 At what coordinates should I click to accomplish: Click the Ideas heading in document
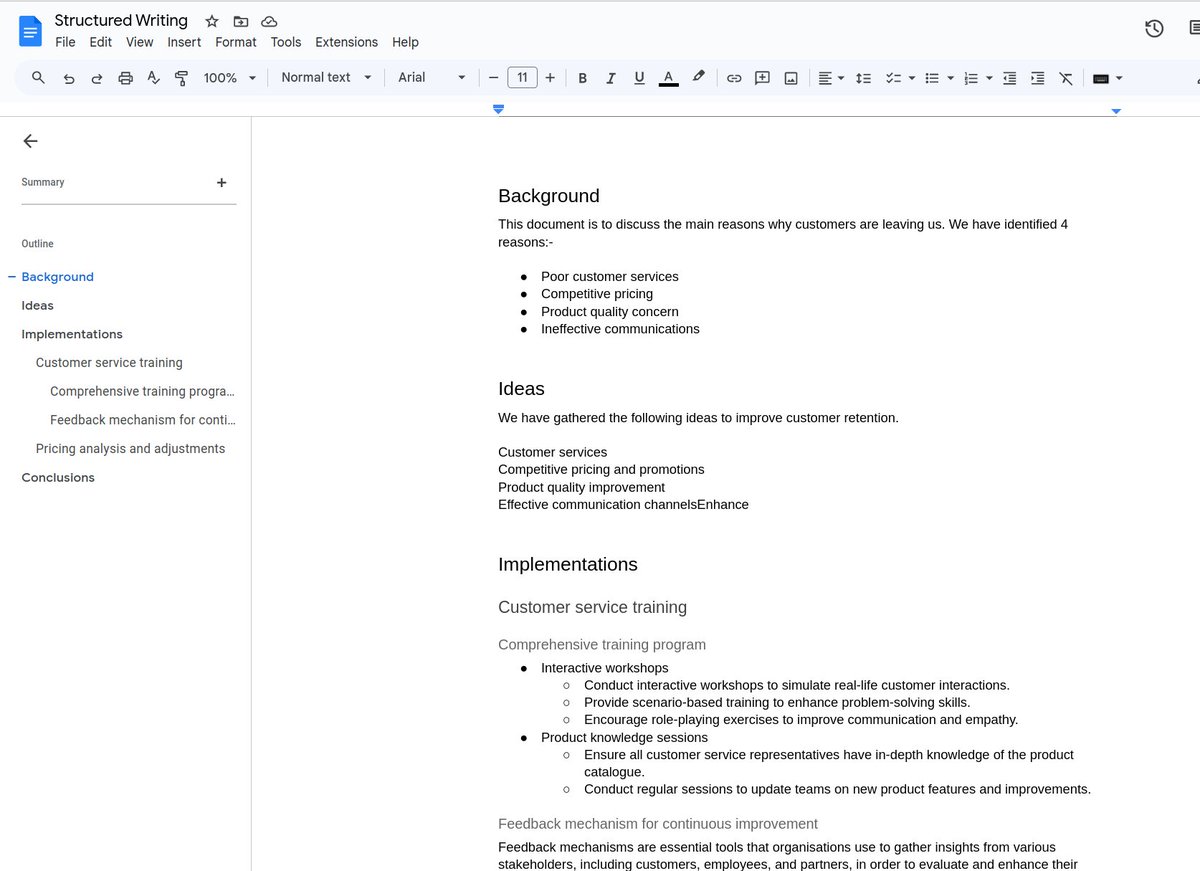tap(521, 389)
